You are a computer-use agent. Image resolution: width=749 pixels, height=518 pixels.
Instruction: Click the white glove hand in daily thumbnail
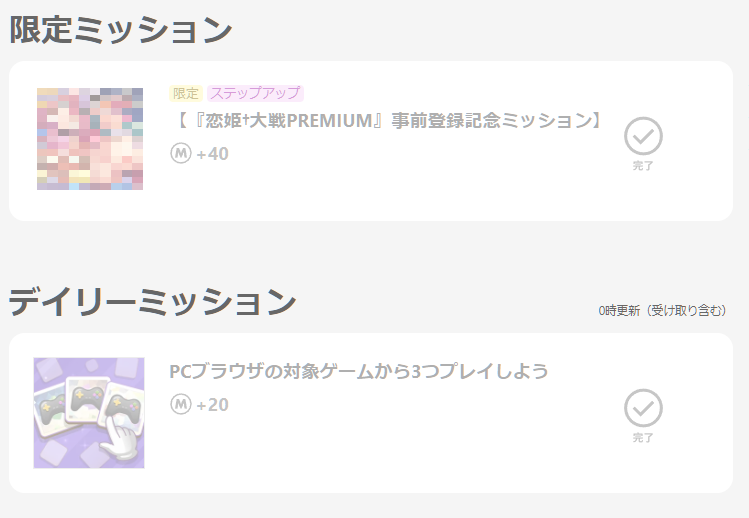pos(121,439)
